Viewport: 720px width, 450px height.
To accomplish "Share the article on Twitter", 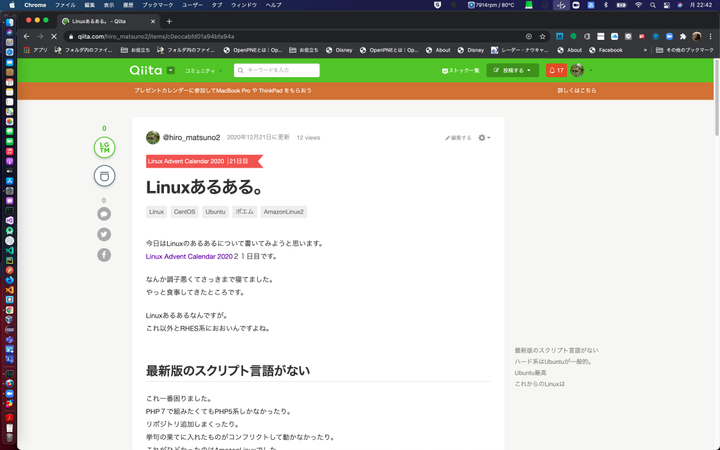I will (104, 234).
